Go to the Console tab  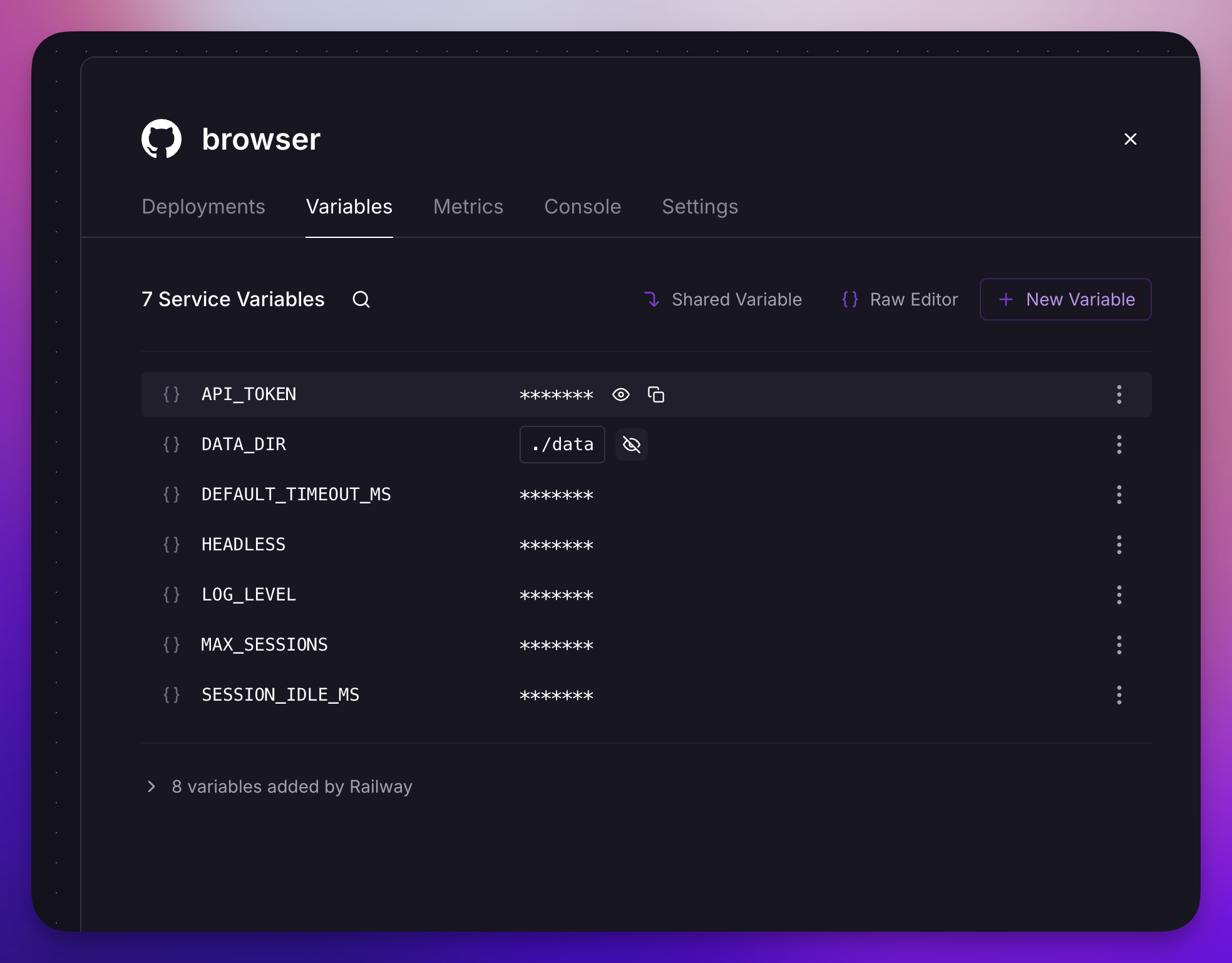[x=583, y=207]
